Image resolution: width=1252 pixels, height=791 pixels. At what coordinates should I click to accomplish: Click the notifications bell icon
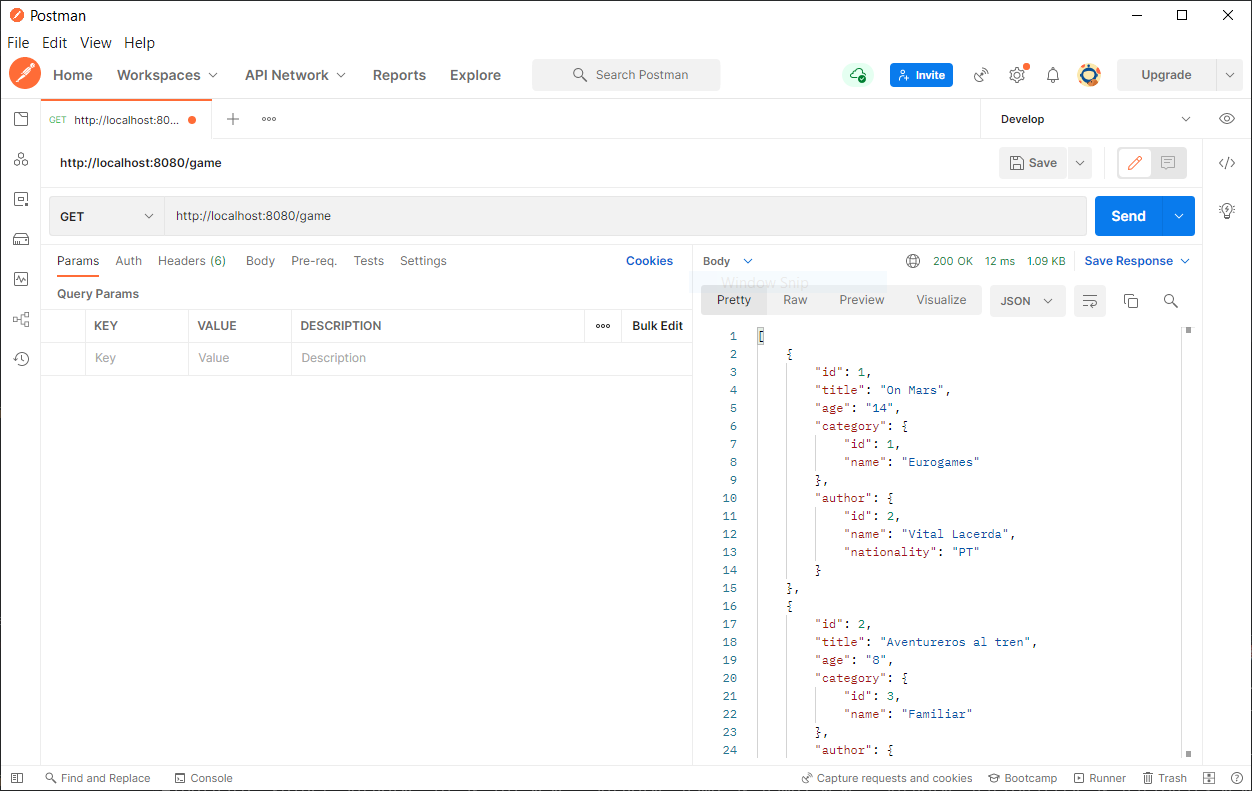point(1053,75)
